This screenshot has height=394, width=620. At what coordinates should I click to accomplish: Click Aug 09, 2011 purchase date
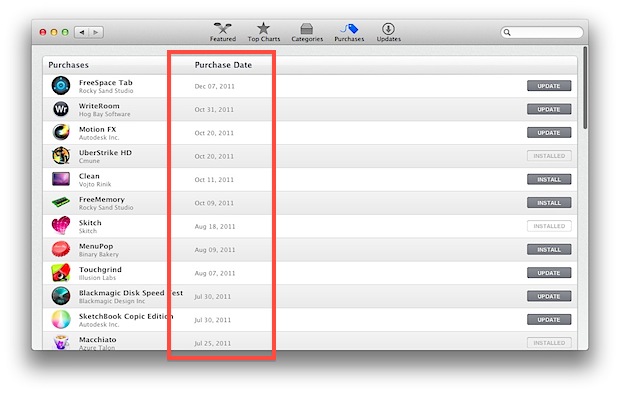click(215, 250)
